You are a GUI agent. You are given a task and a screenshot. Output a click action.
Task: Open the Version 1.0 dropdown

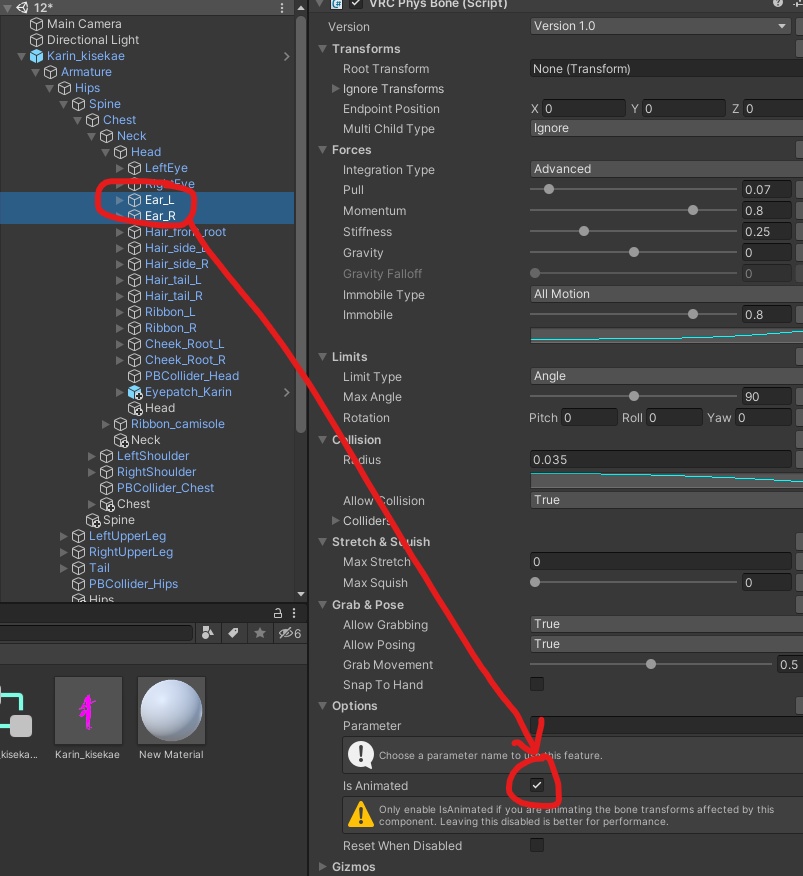[x=659, y=26]
